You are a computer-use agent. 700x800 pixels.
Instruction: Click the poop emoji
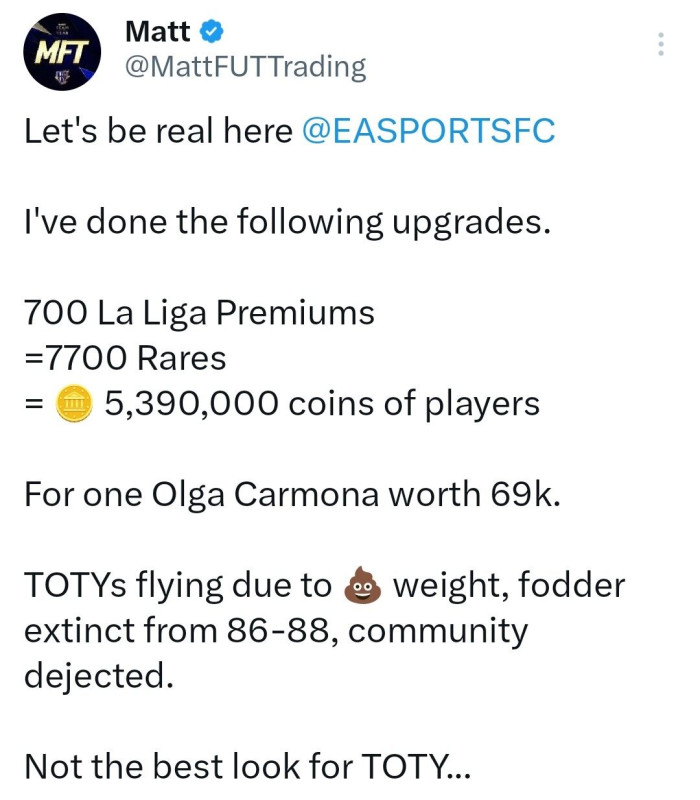pos(362,585)
